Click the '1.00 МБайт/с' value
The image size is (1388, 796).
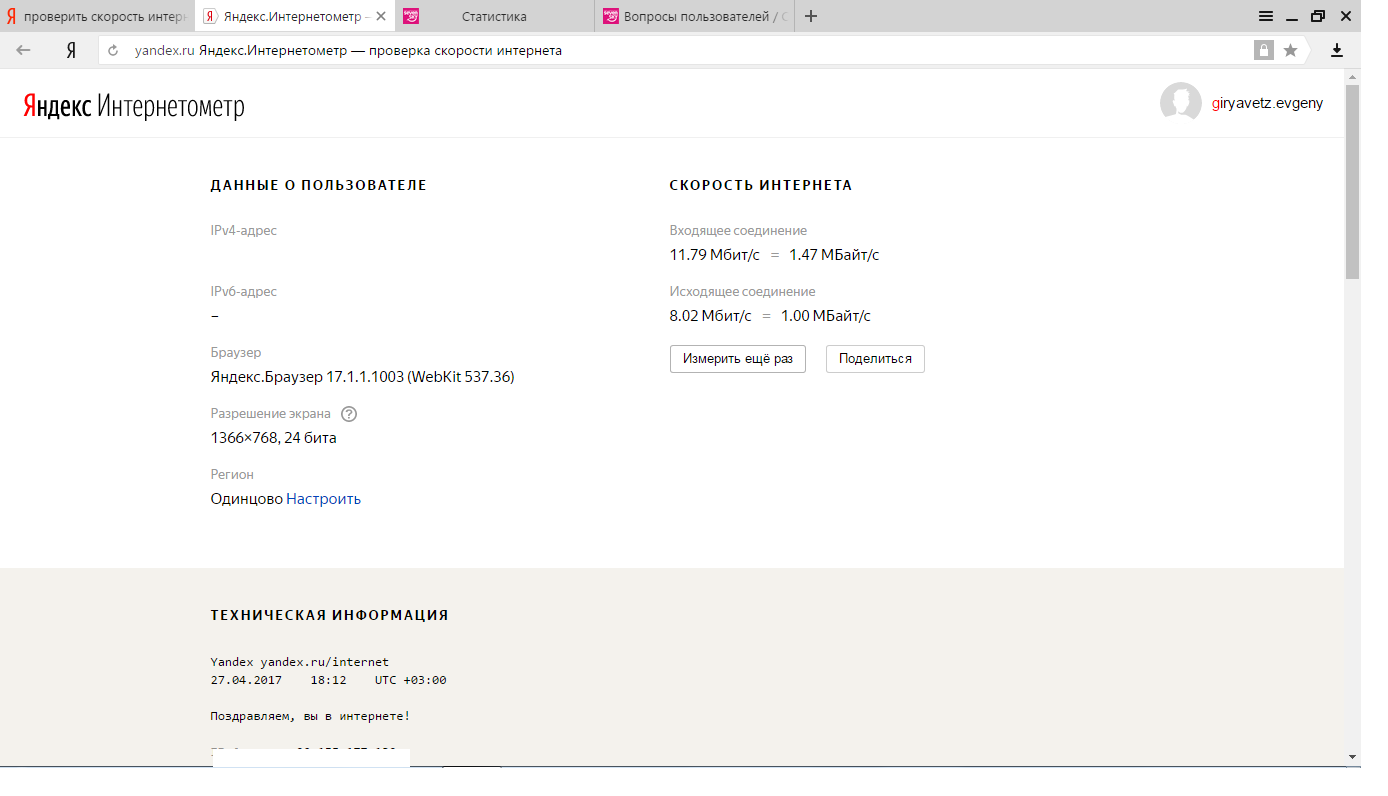click(x=826, y=316)
